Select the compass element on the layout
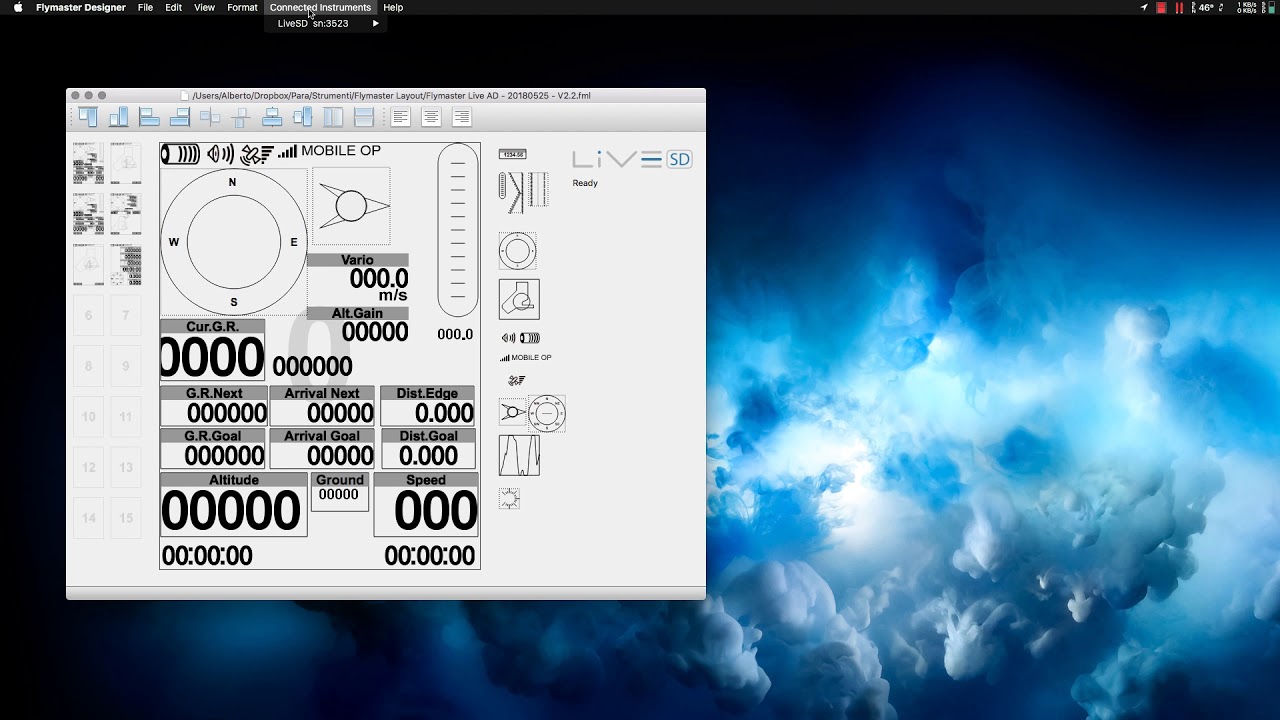Image resolution: width=1280 pixels, height=720 pixels. point(234,242)
